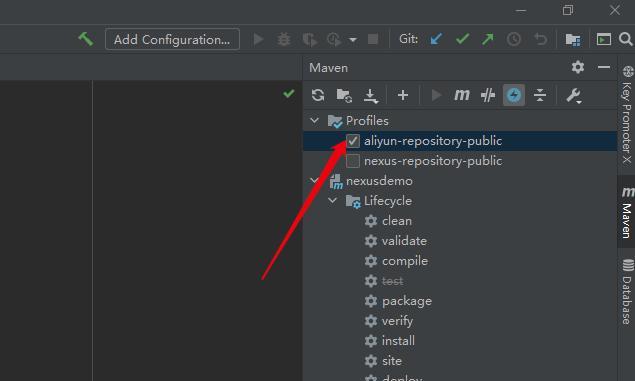Open the Database side tool window tab
Screen dimensions: 635x381
click(627, 292)
